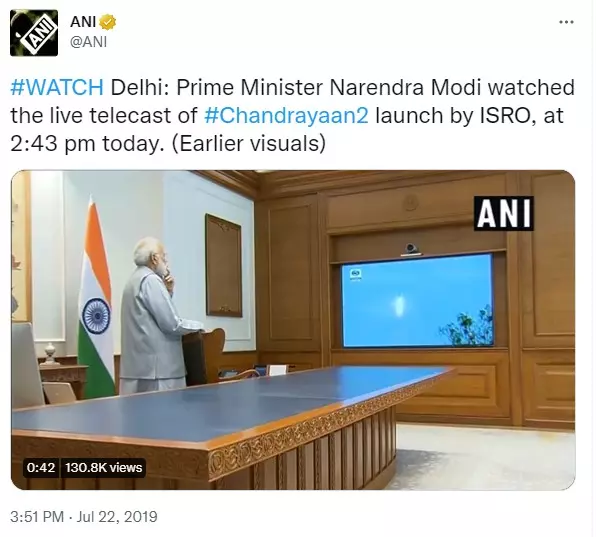The height and width of the screenshot is (537, 596).
Task: Click the 130.8K views label
Action: 103,467
